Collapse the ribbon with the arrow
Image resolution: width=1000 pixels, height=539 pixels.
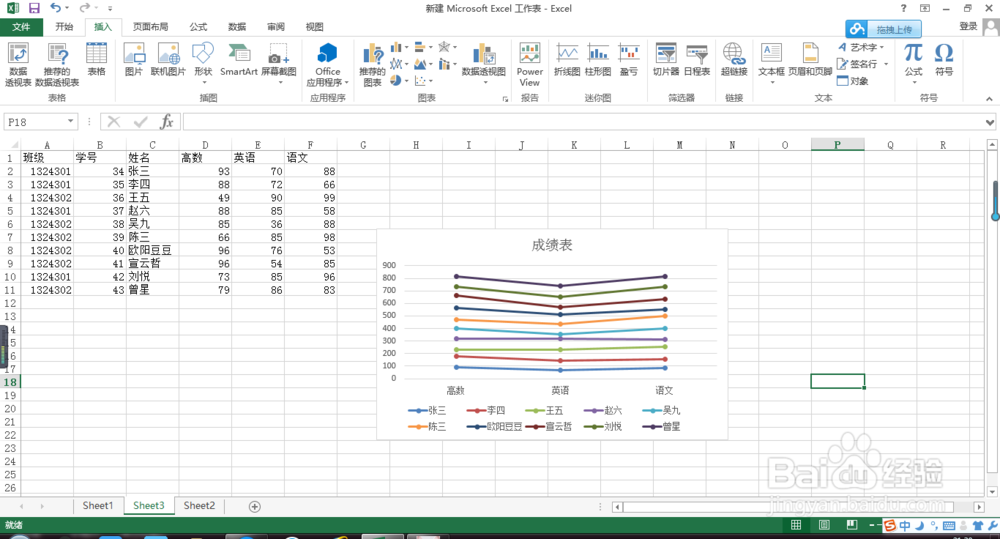(989, 98)
